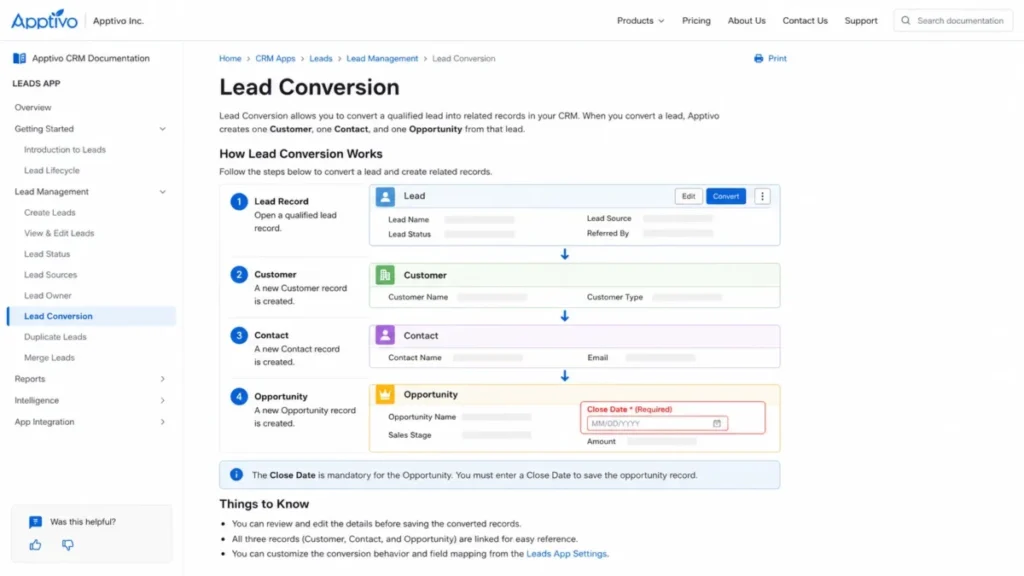Go to Home breadcrumb
1024x576 pixels.
pos(230,58)
